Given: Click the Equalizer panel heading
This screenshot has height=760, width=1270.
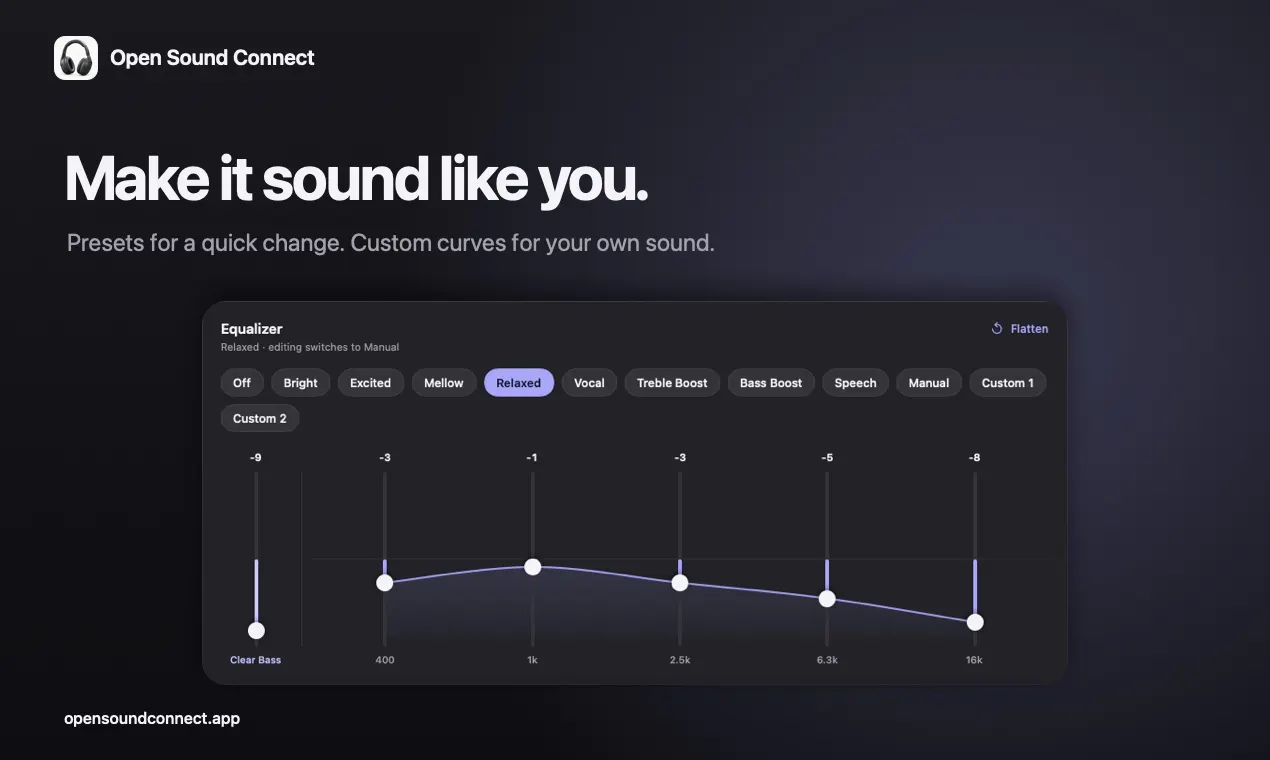Looking at the screenshot, I should (252, 329).
